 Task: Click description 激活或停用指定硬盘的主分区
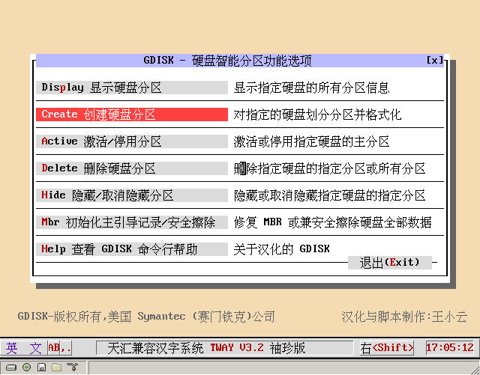pyautogui.click(x=312, y=142)
